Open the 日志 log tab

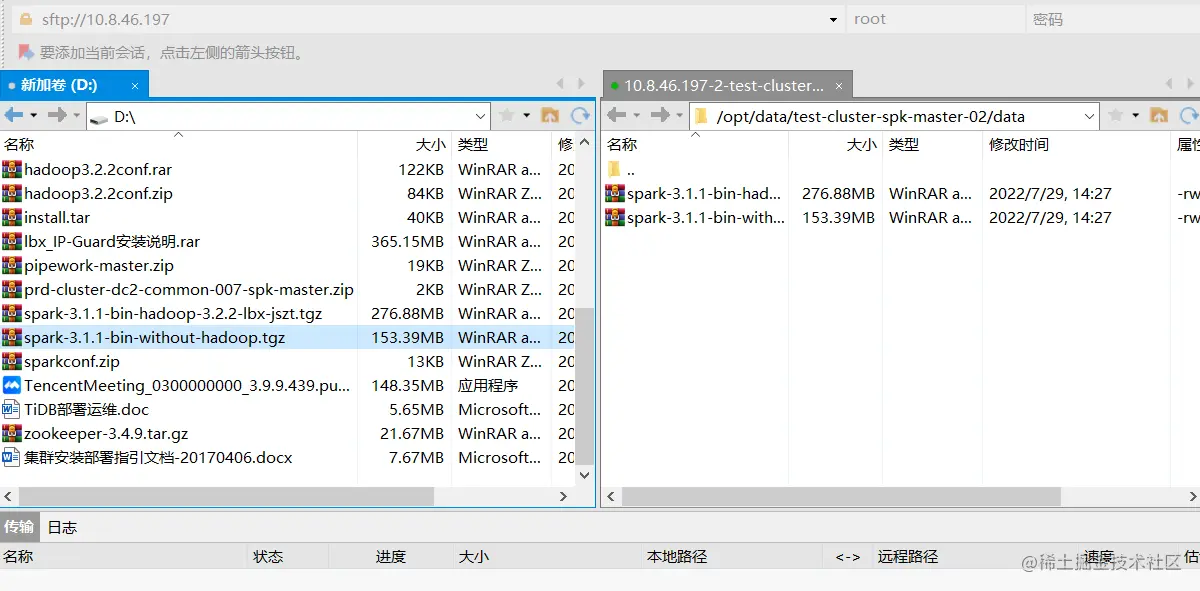pos(62,527)
